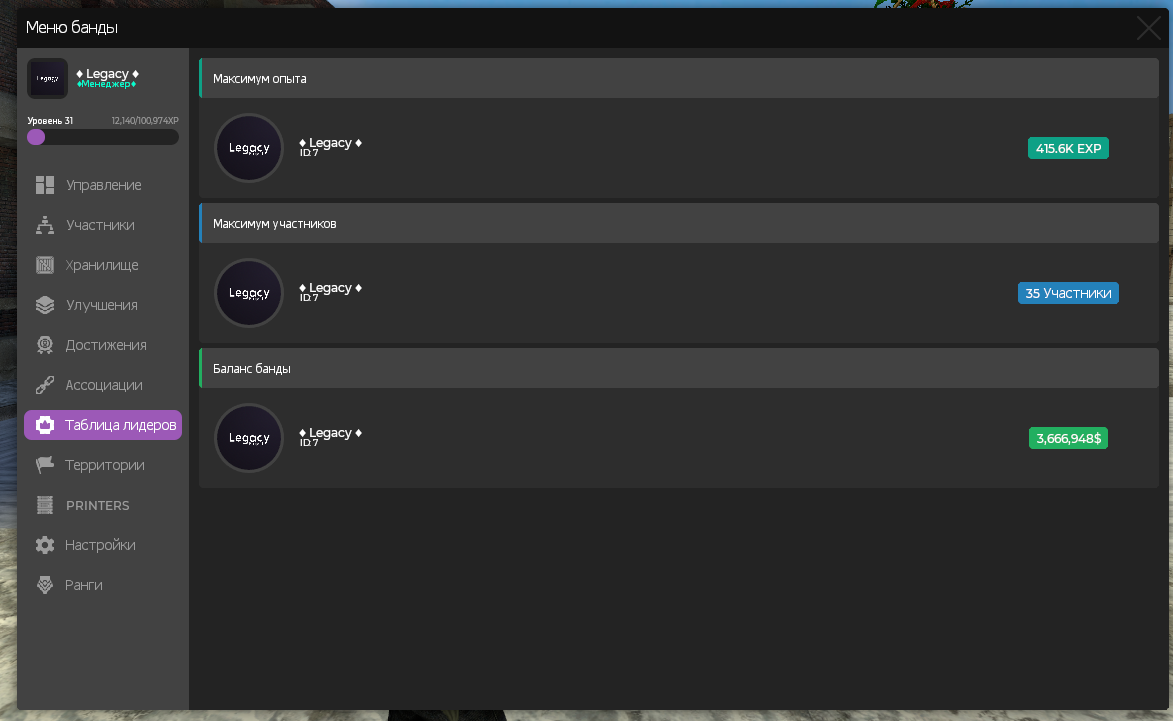Go to the PRINTERS section
Viewport: 1173px width, 721px height.
103,505
